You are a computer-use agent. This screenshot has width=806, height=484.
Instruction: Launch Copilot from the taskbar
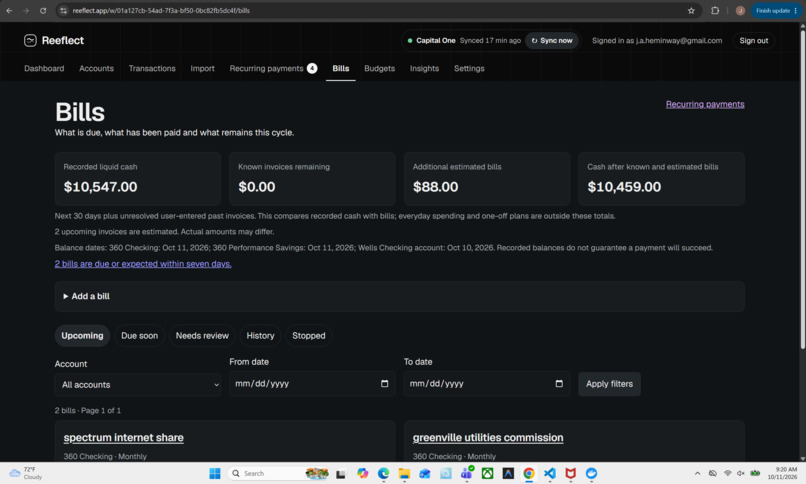[x=362, y=473]
